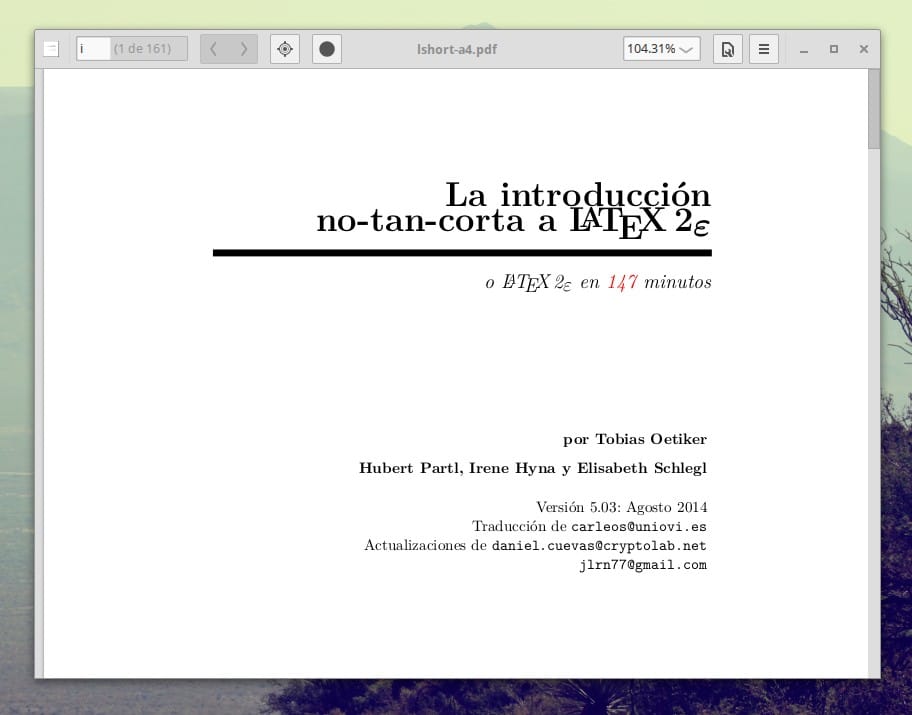Open document search via the magnifier-page icon

tap(728, 48)
